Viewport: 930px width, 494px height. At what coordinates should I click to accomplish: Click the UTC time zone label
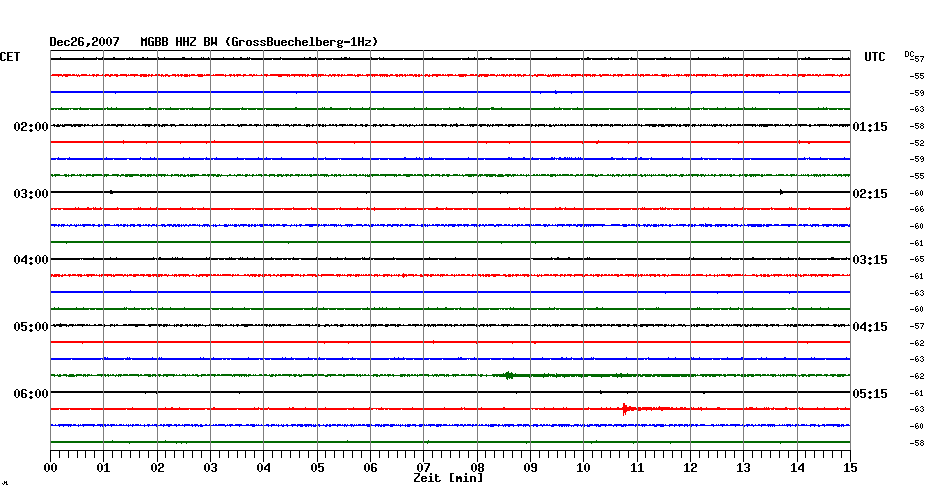(875, 57)
